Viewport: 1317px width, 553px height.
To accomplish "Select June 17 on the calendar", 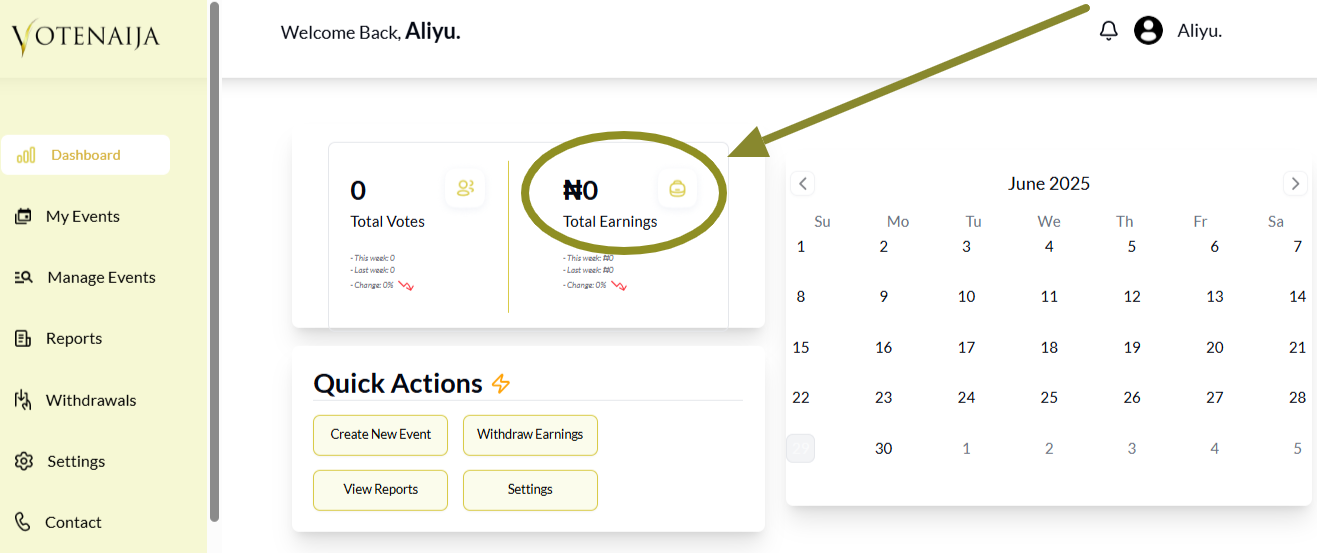I will 966,348.
